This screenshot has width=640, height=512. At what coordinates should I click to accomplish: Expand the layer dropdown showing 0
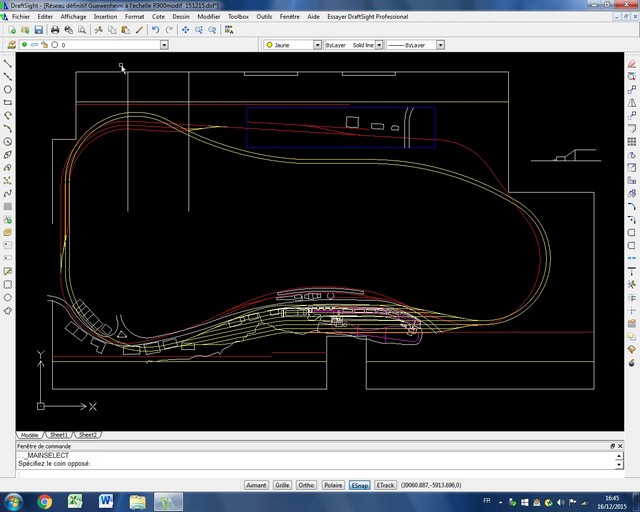164,45
